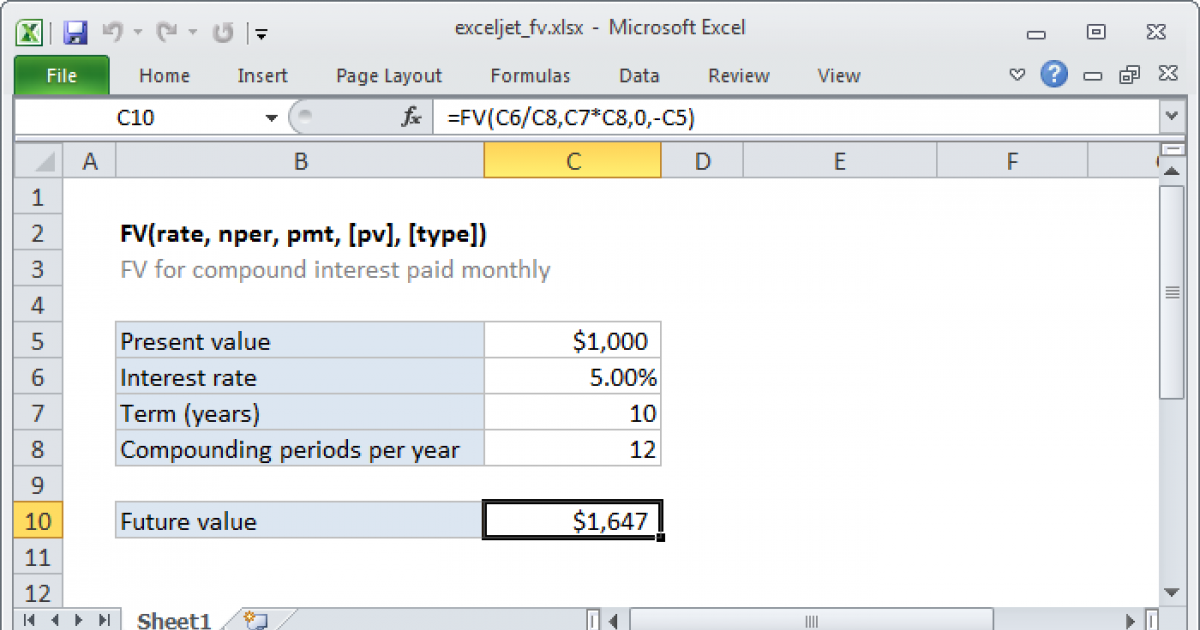
Task: Open the Insert Function dialog with fx icon
Action: pyautogui.click(x=409, y=116)
